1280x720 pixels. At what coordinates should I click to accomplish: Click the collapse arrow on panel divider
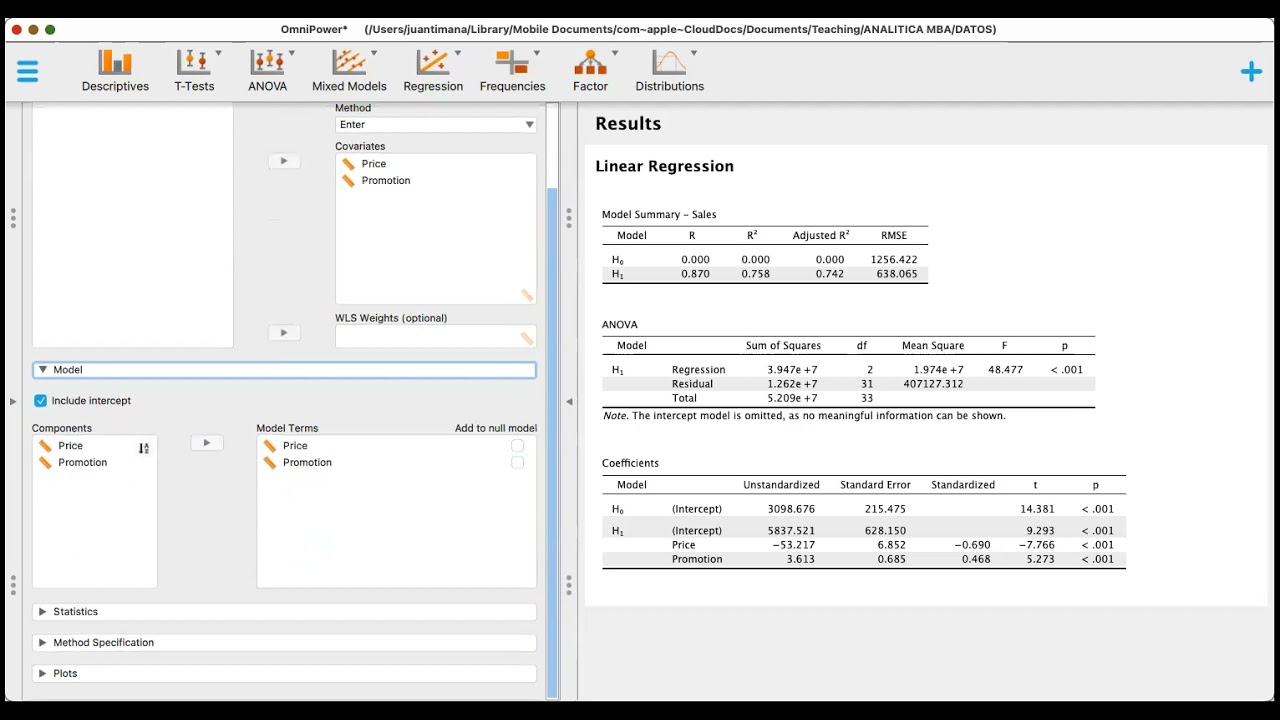pyautogui.click(x=569, y=402)
